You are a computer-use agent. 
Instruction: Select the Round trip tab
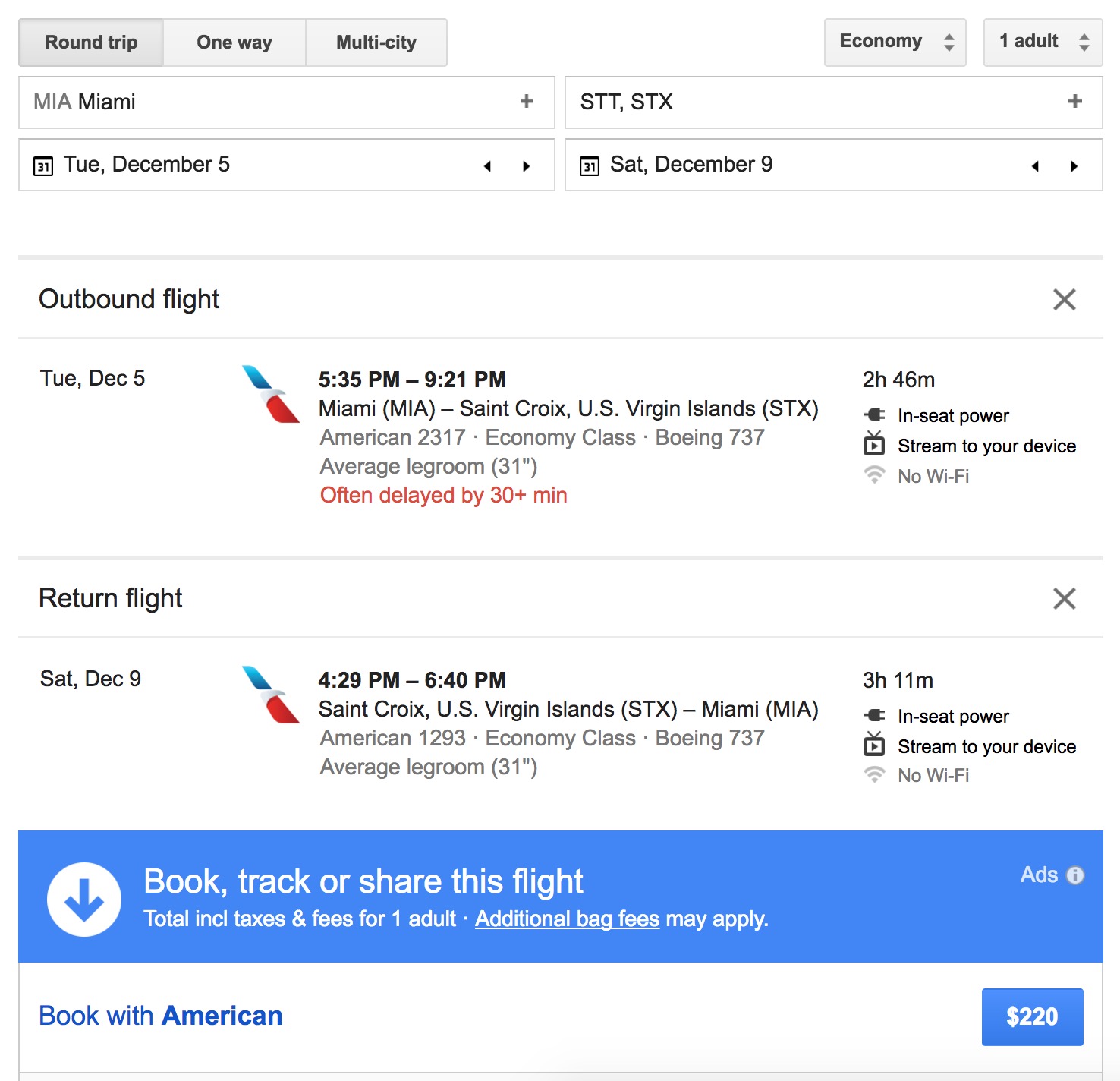pyautogui.click(x=91, y=43)
